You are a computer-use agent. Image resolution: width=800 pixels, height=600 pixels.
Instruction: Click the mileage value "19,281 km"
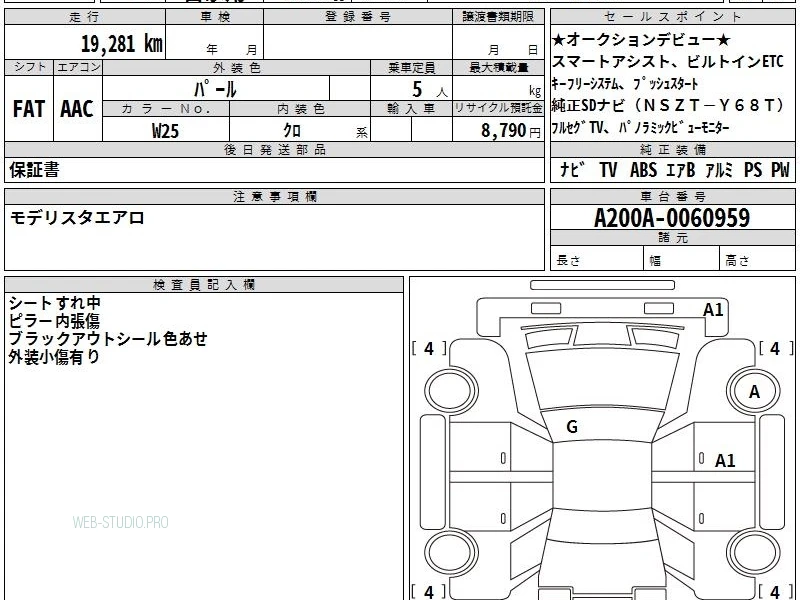[x=121, y=43]
